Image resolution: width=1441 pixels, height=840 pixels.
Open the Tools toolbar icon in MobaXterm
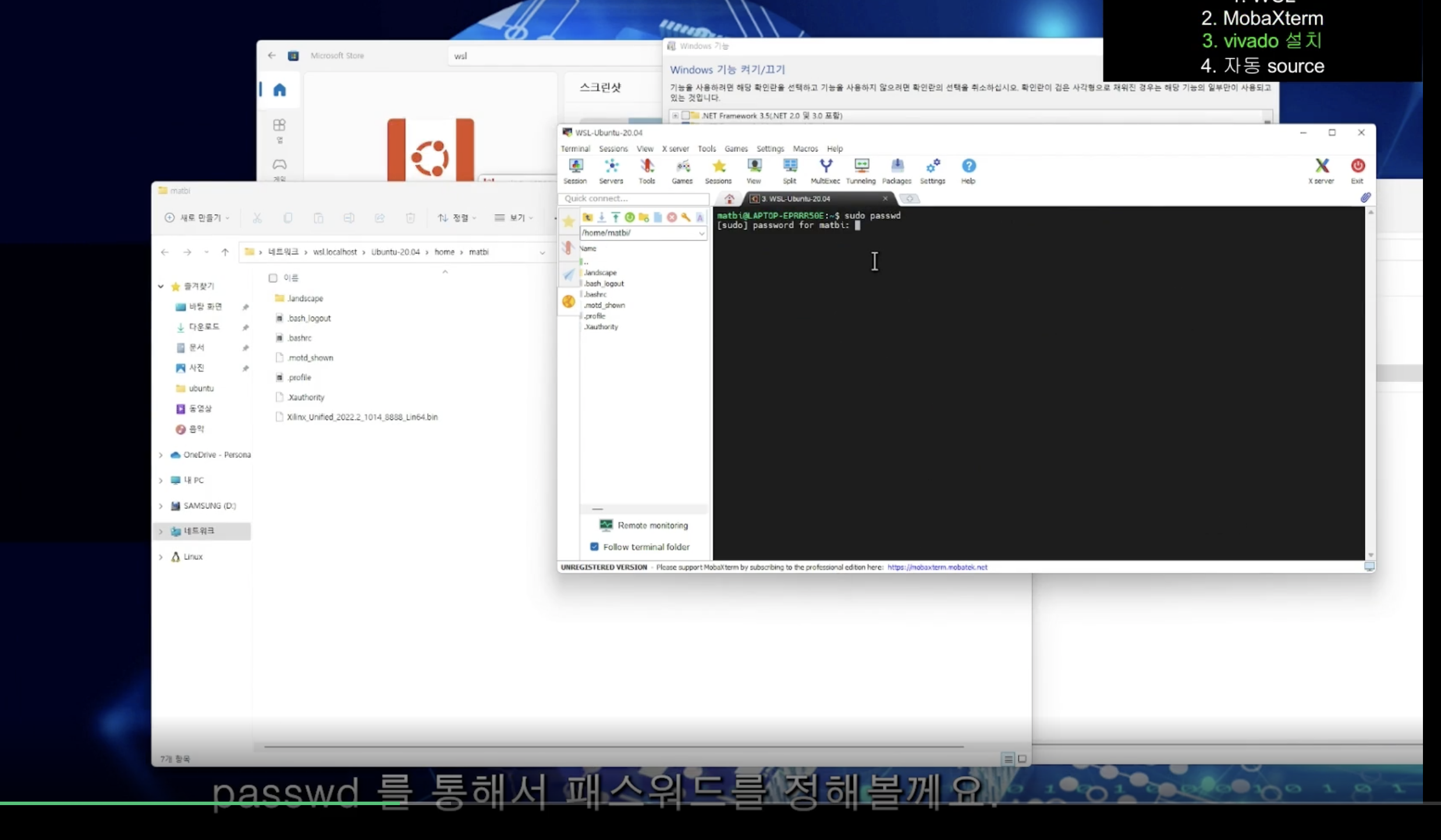[647, 172]
